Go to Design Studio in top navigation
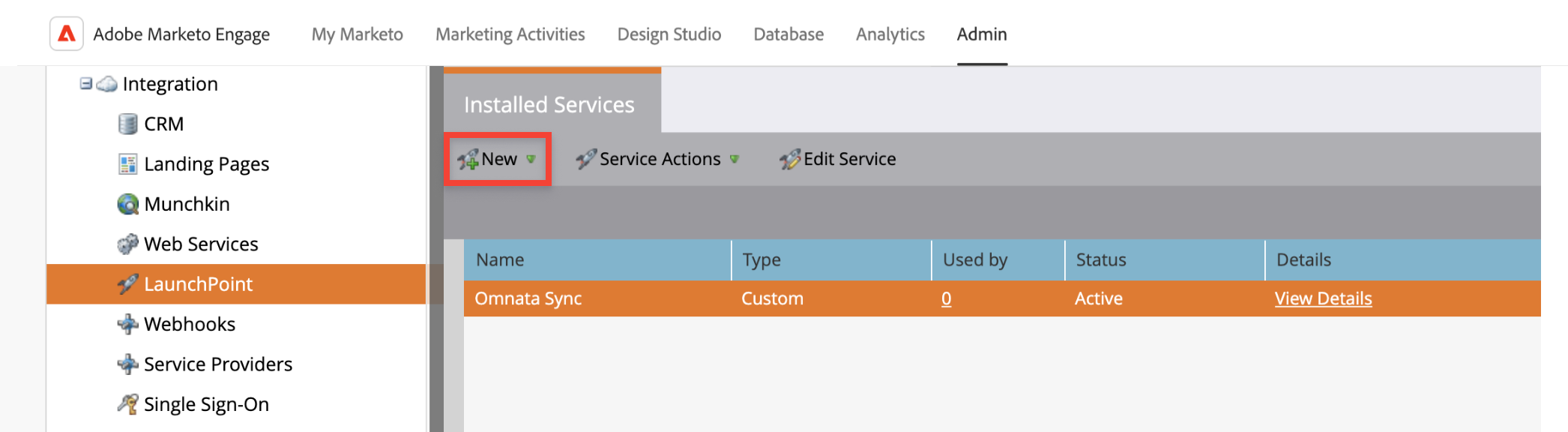The image size is (1568, 432). coord(669,34)
